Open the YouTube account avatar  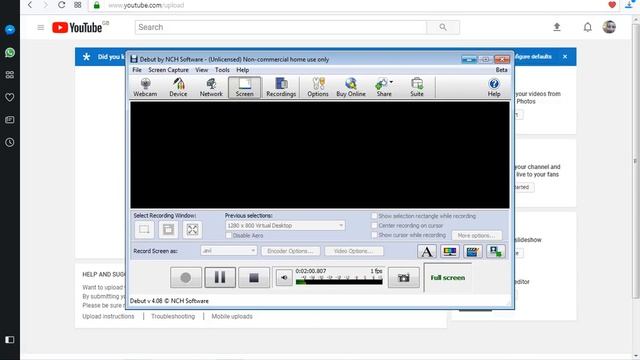[609, 27]
